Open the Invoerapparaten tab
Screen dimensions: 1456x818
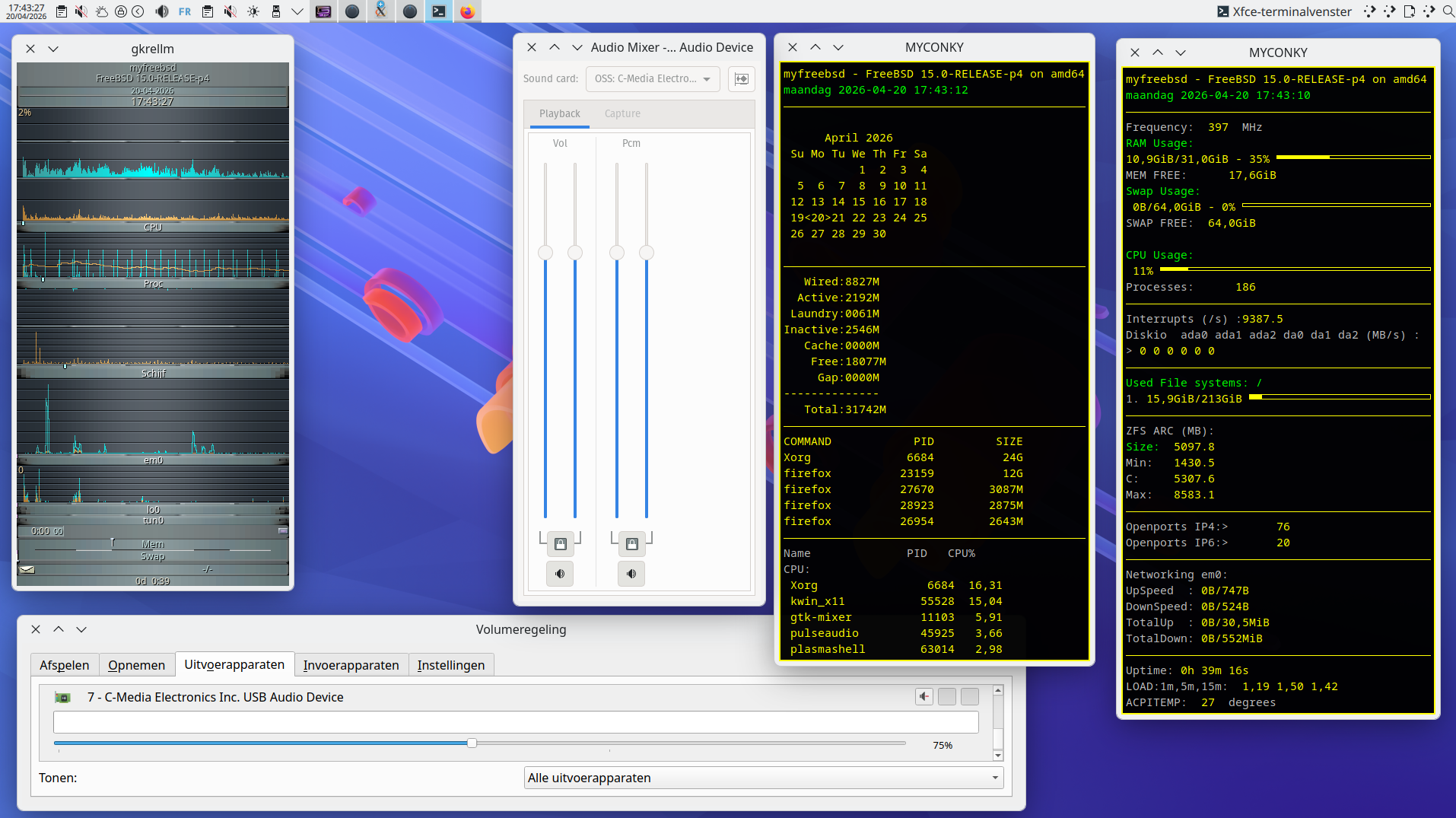(x=351, y=665)
